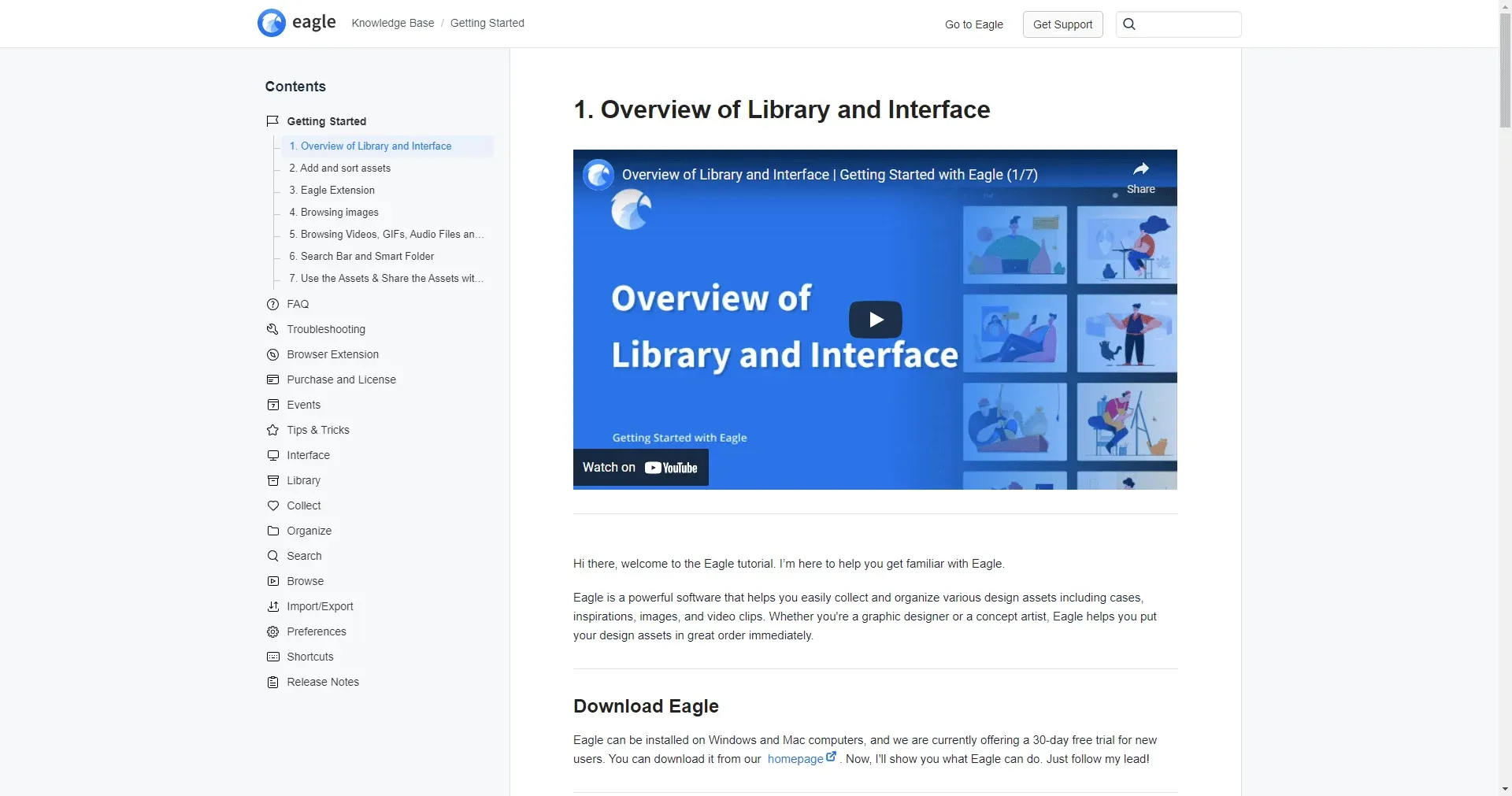The image size is (1512, 796).
Task: Click external link icon beside homepage
Action: coord(831,757)
